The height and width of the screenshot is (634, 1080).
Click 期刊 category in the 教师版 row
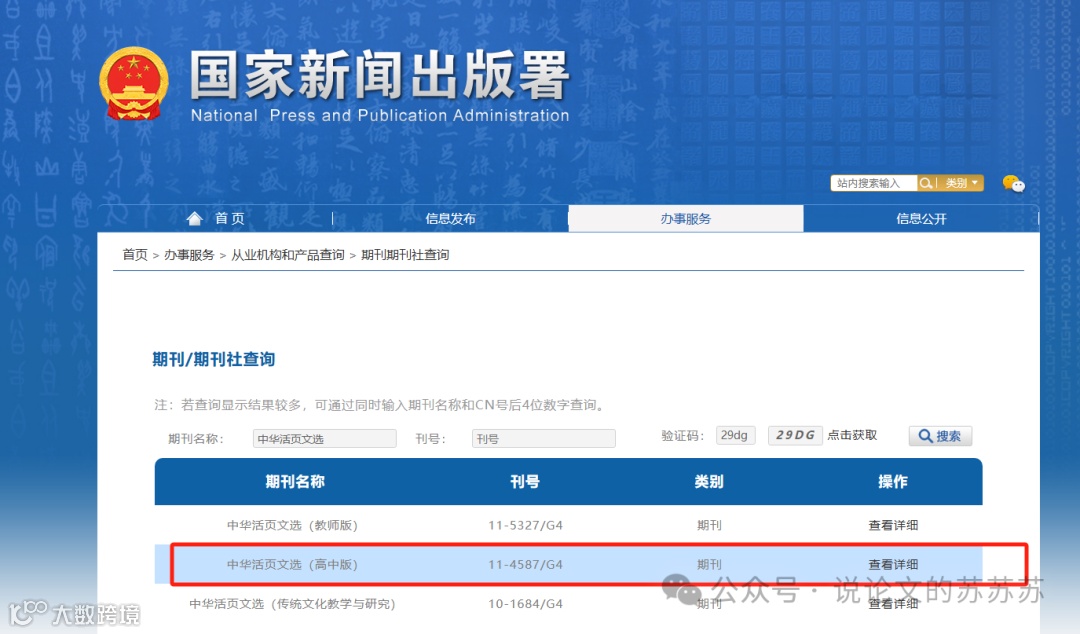coord(709,525)
